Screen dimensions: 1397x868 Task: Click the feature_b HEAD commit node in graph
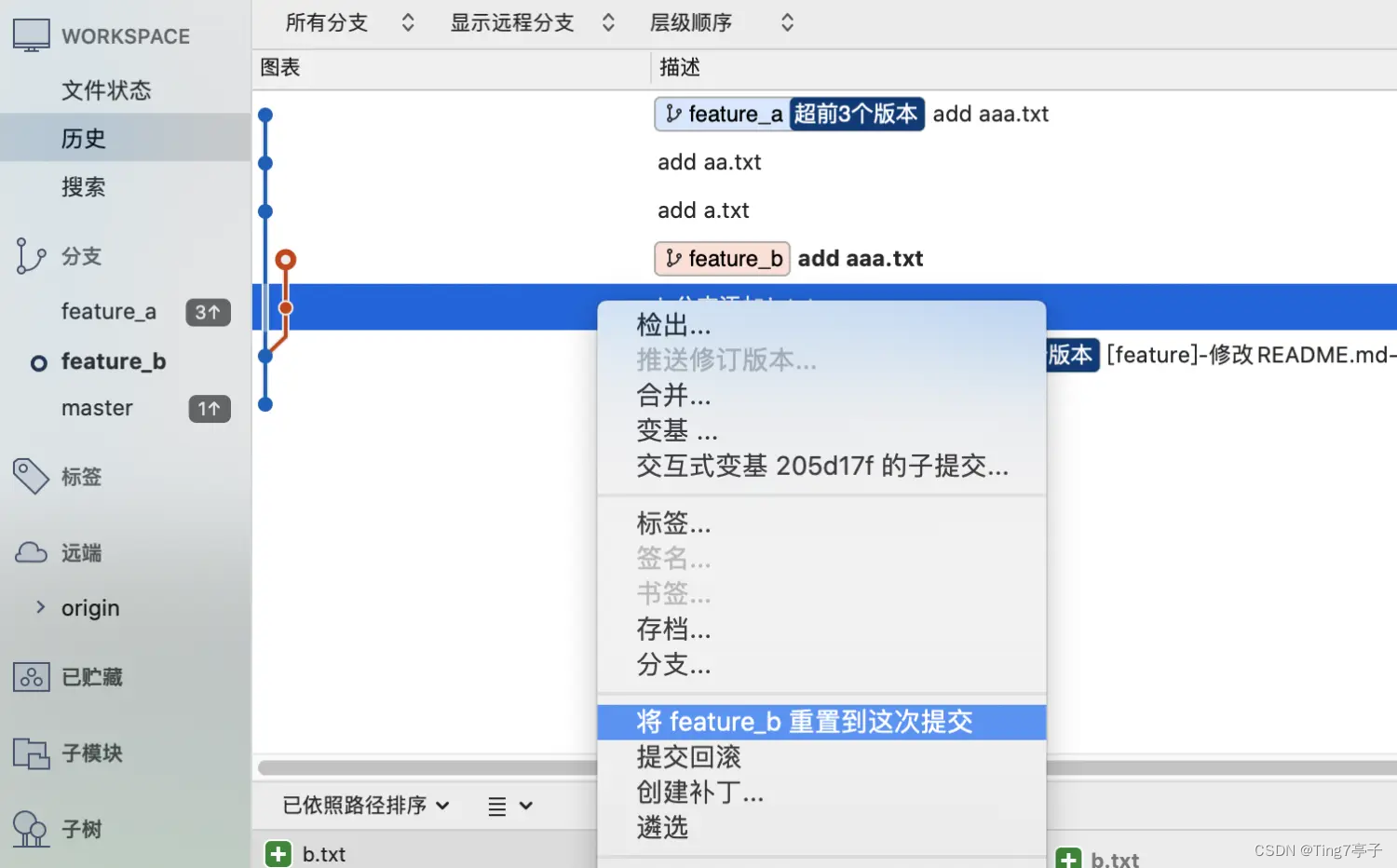tap(286, 260)
